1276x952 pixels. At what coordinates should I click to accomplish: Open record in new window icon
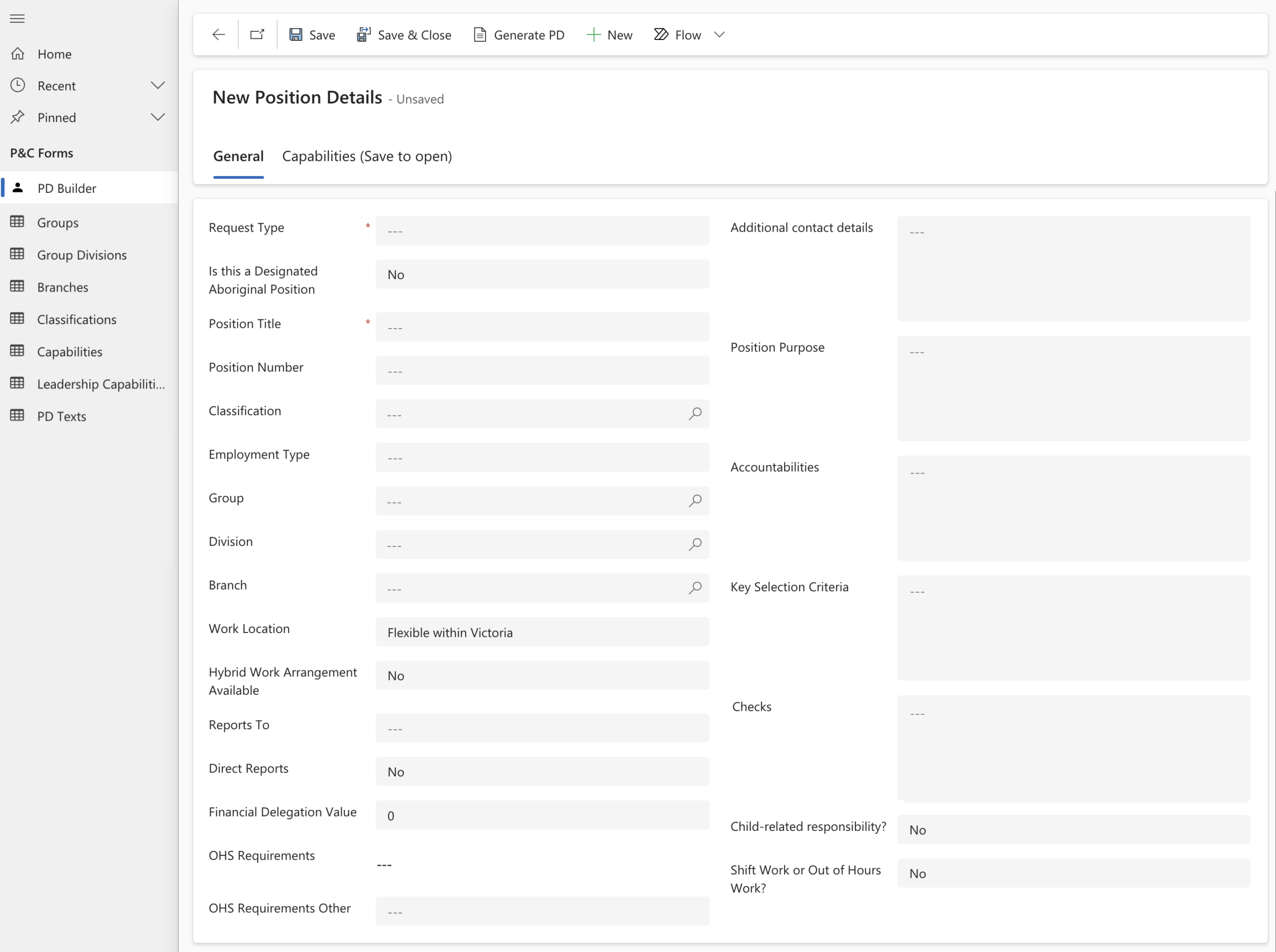point(257,34)
